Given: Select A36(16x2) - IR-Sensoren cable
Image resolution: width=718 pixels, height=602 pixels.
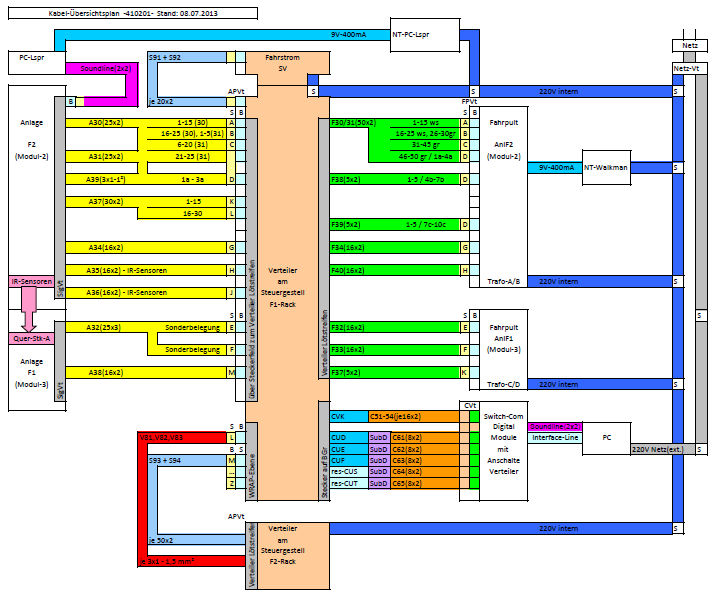Looking at the screenshot, I should pyautogui.click(x=146, y=293).
